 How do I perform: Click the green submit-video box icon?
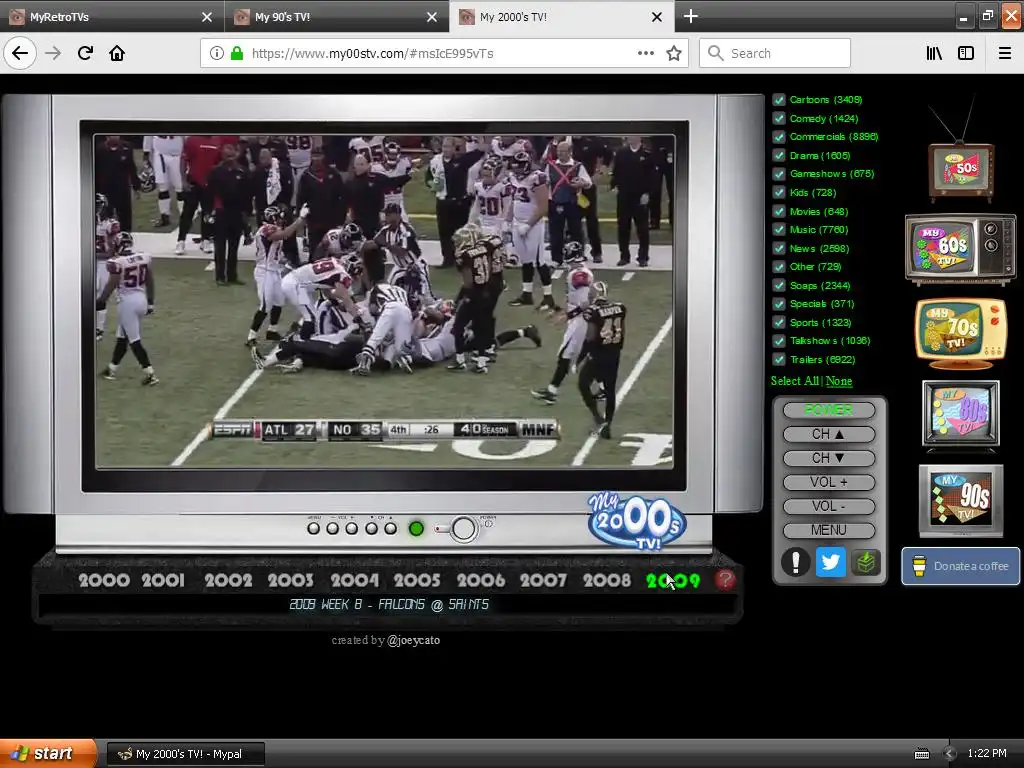pos(865,562)
